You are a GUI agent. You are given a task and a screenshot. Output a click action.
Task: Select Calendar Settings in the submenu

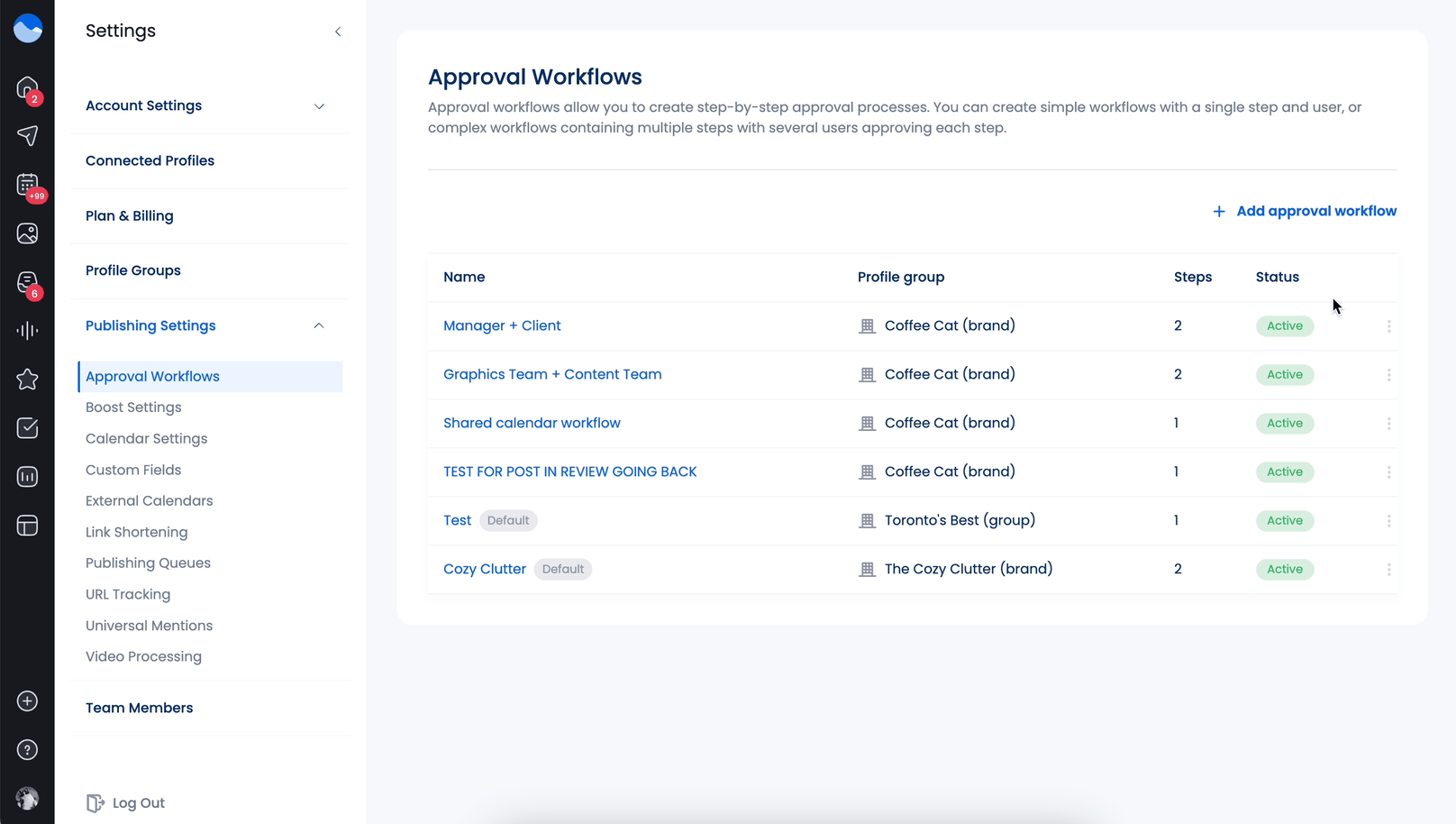[147, 439]
